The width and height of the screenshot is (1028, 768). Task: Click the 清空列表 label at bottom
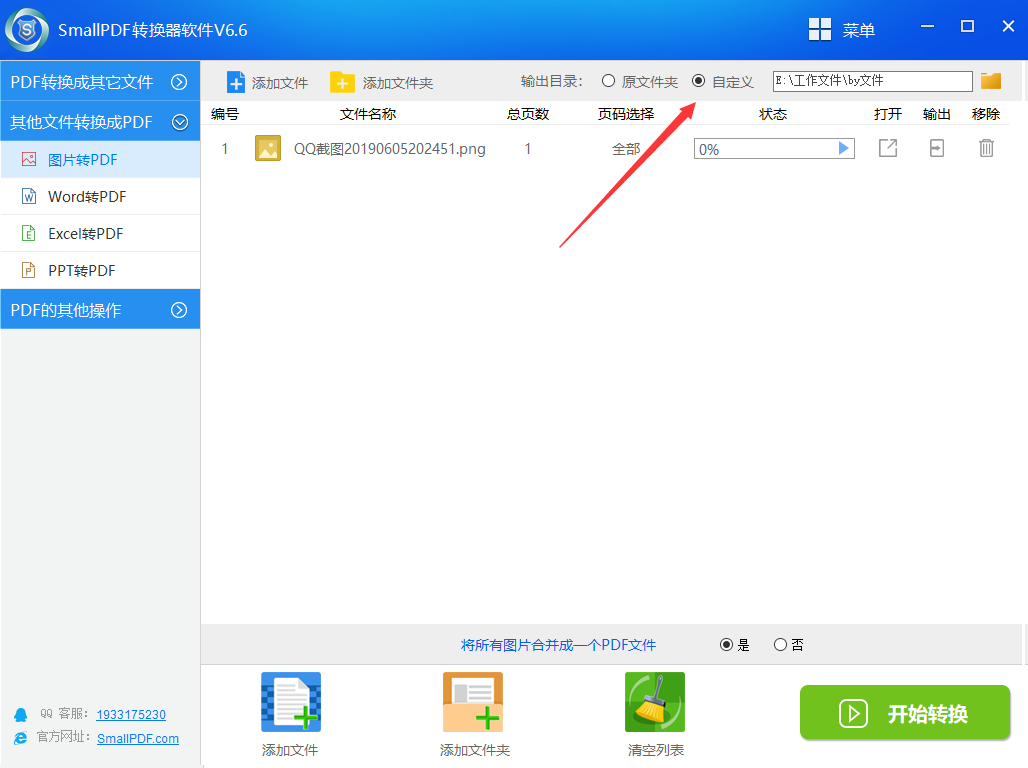point(656,750)
